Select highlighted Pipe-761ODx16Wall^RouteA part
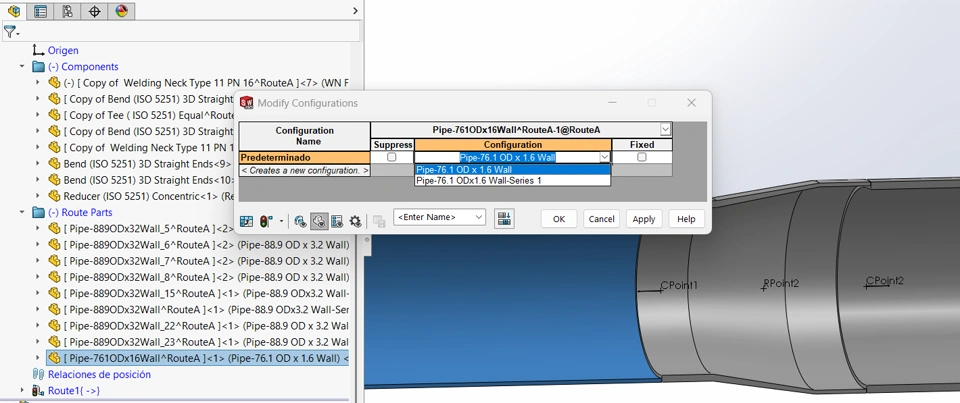Image resolution: width=960 pixels, height=403 pixels. [x=206, y=358]
